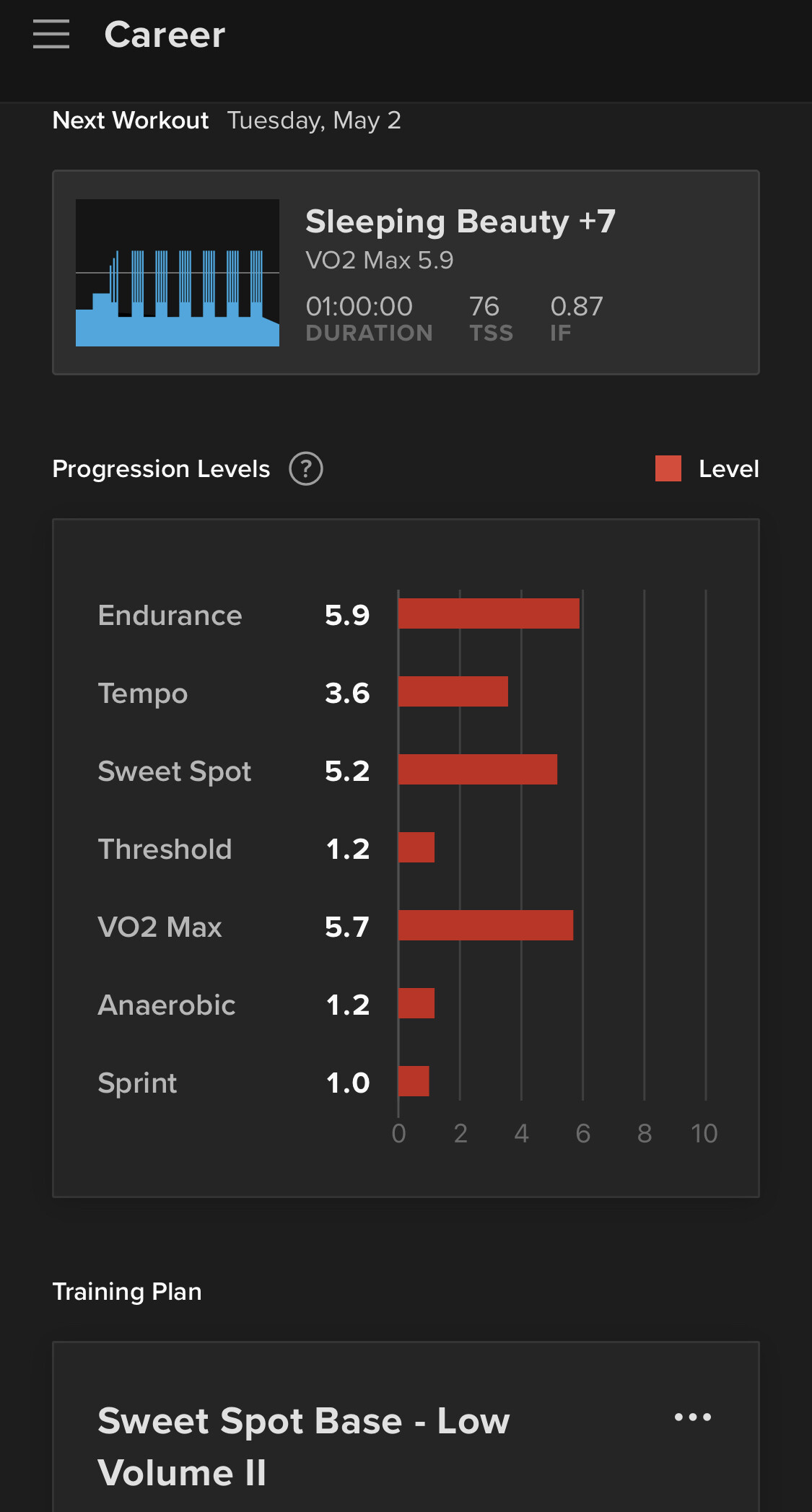Select the VO2 Max progression bar
Screen dimensions: 812x1512
(485, 925)
